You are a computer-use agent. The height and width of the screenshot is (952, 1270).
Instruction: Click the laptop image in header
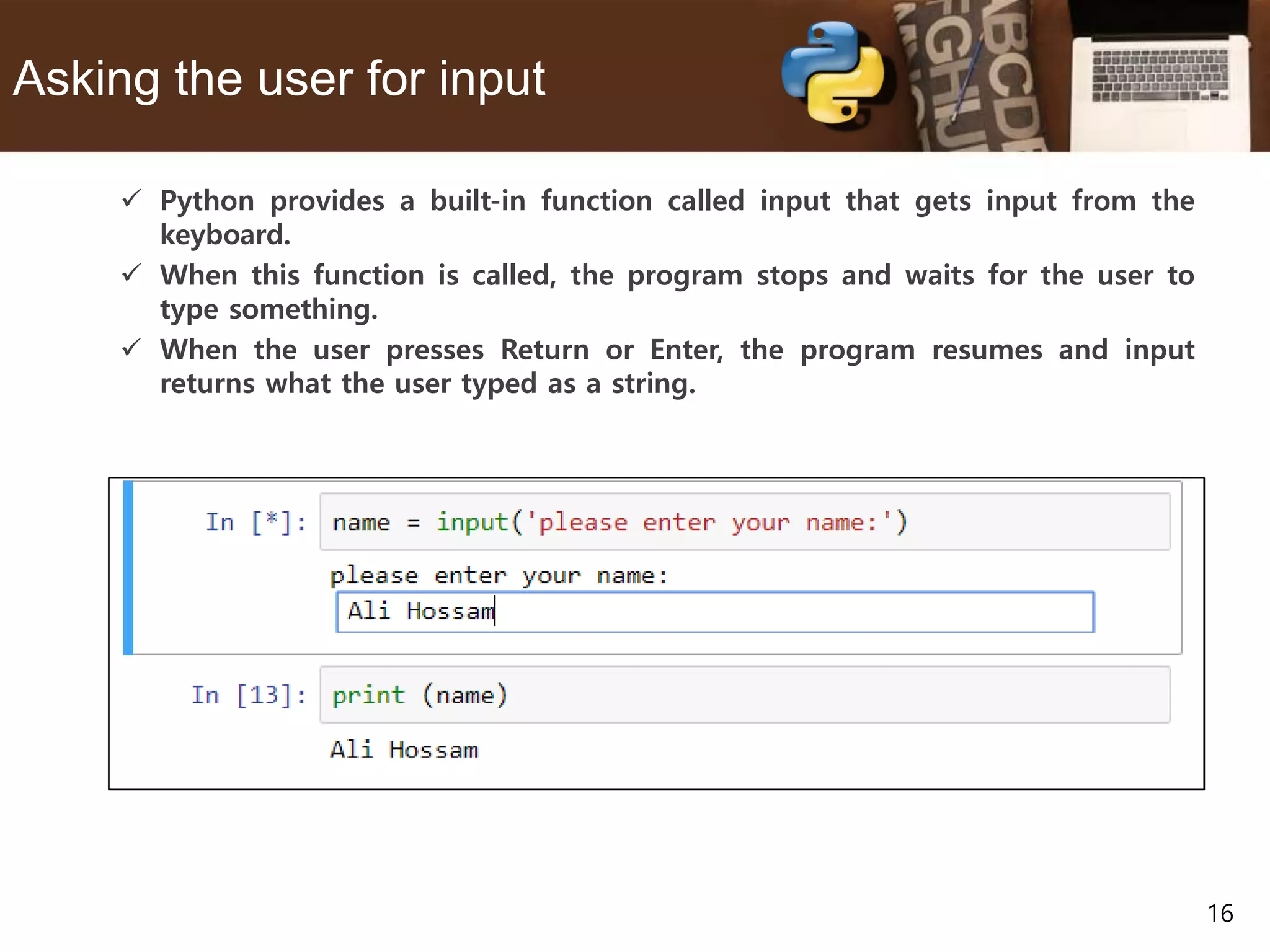point(1158,81)
